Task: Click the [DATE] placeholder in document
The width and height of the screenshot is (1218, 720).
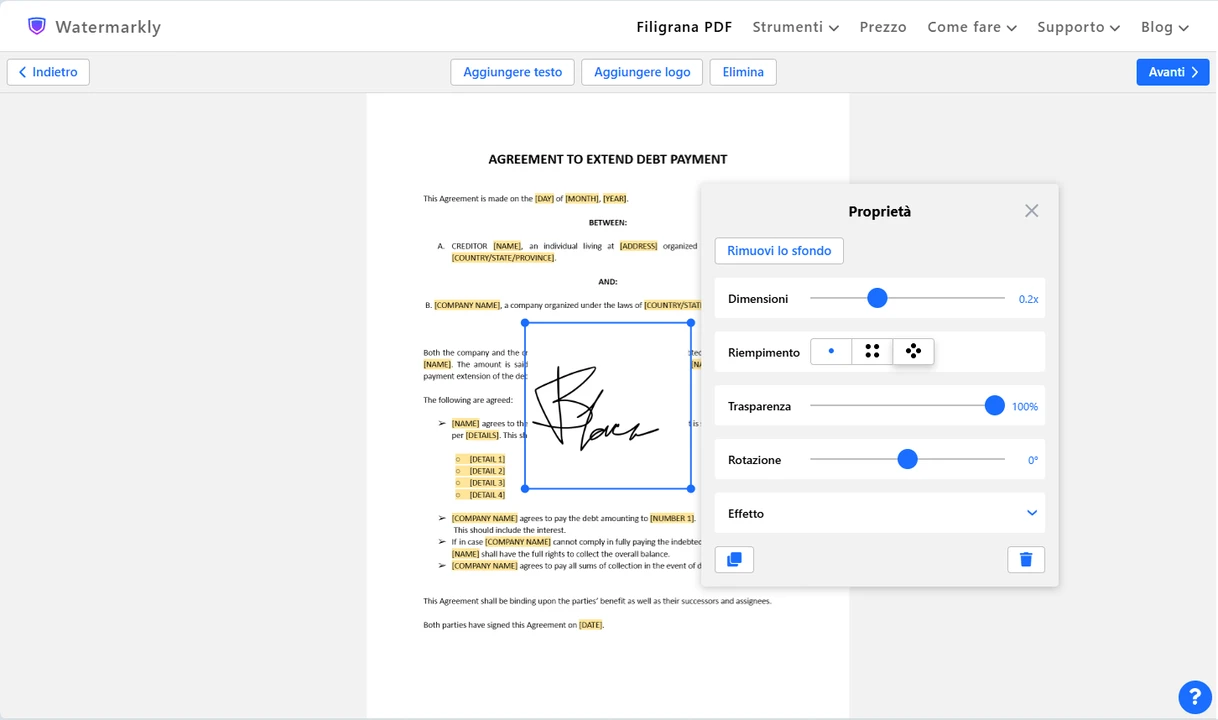Action: tap(590, 625)
